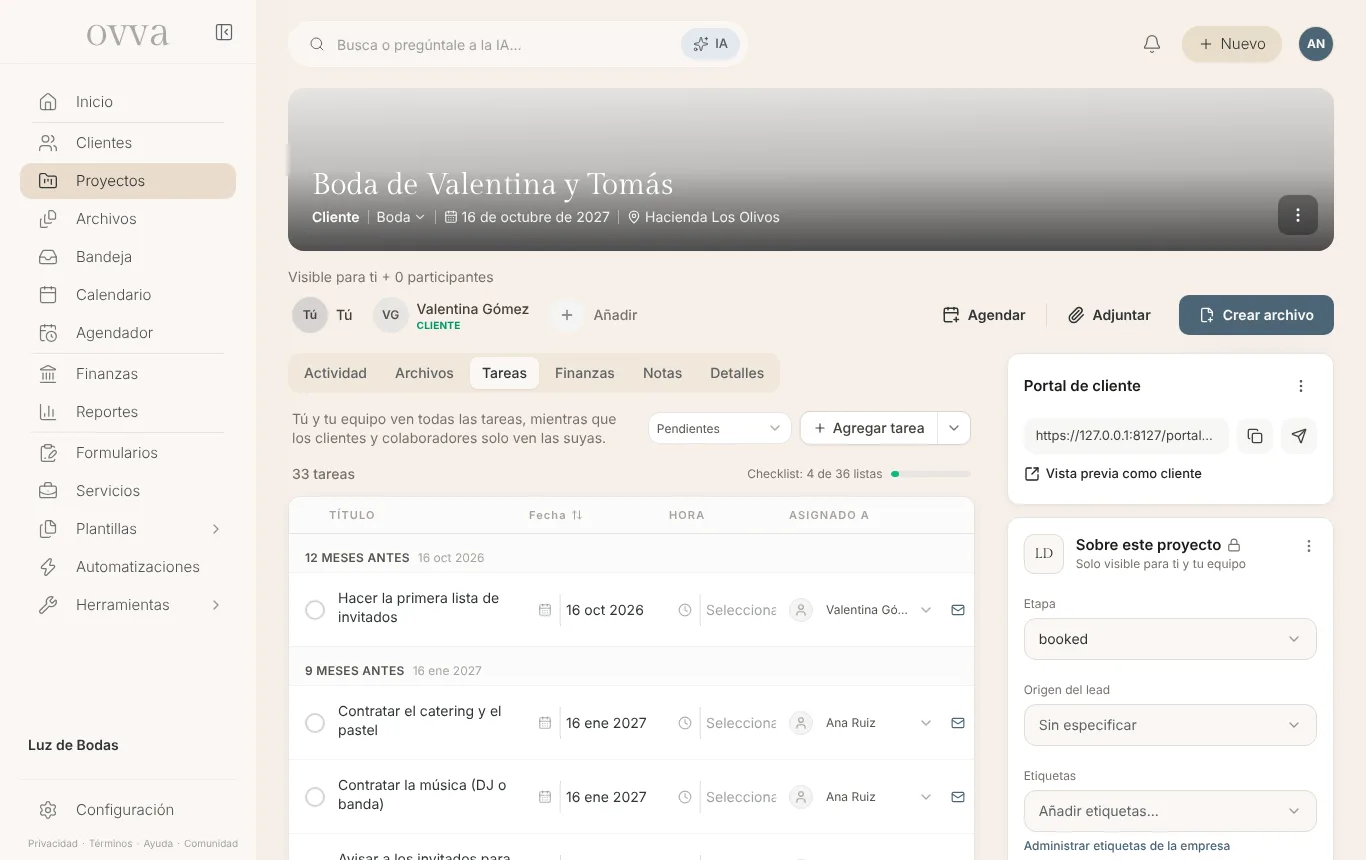Collapse the sidebar panel icon

coord(224,33)
